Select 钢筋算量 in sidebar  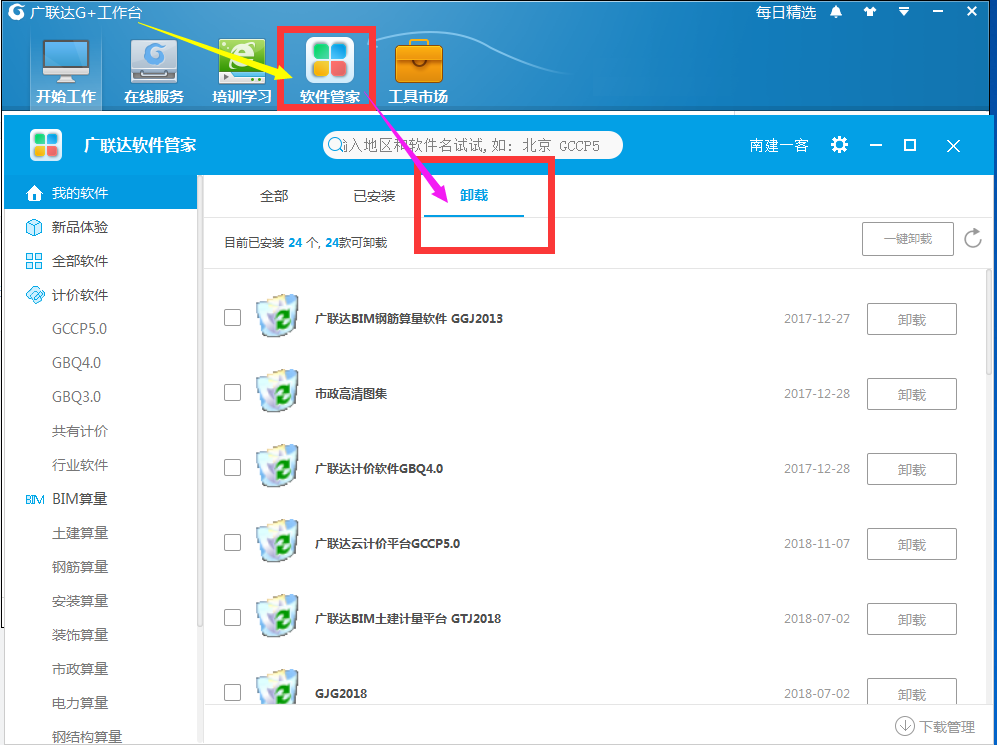(x=79, y=566)
